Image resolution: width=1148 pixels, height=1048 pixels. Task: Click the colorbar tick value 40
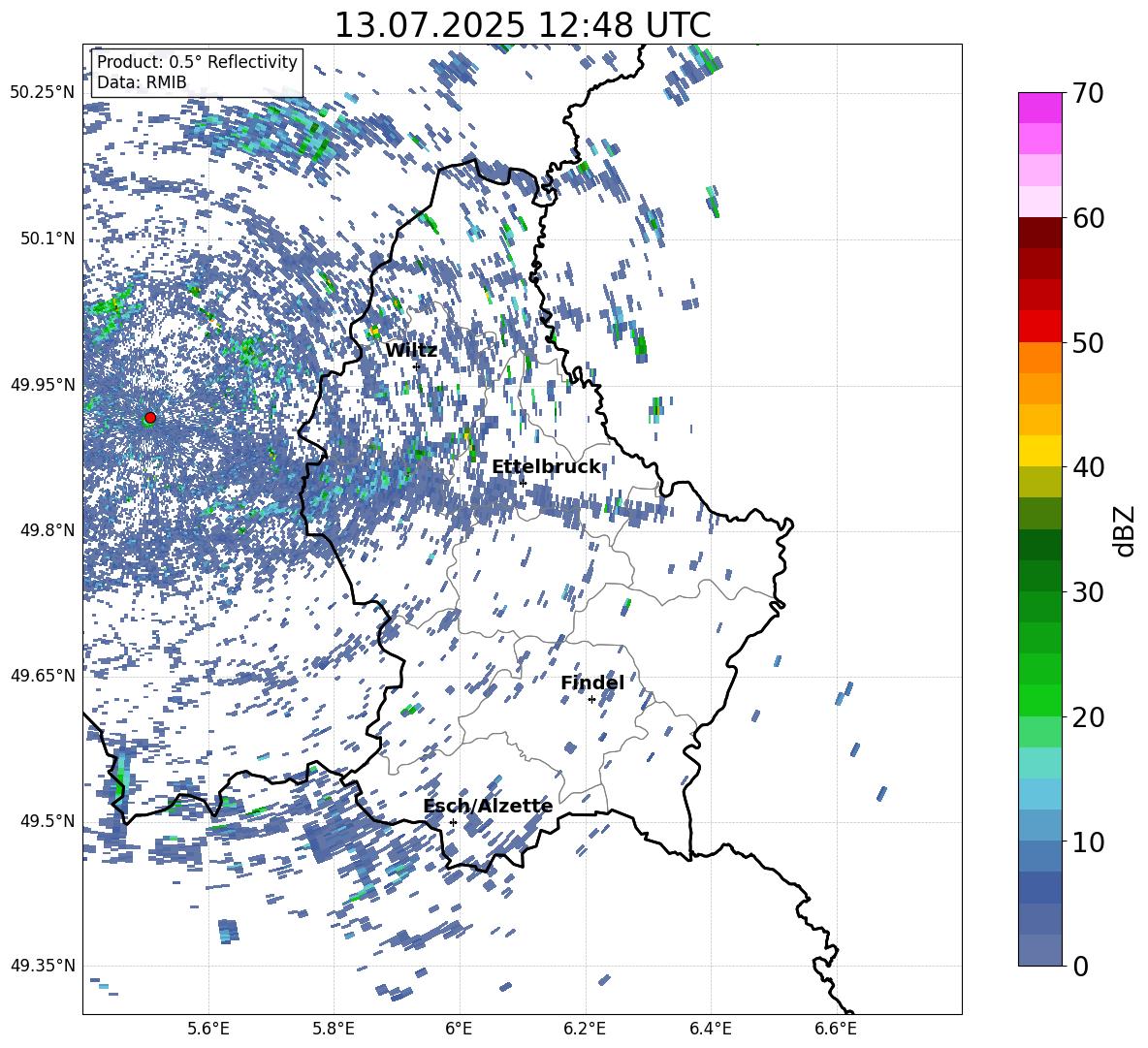tap(1087, 467)
